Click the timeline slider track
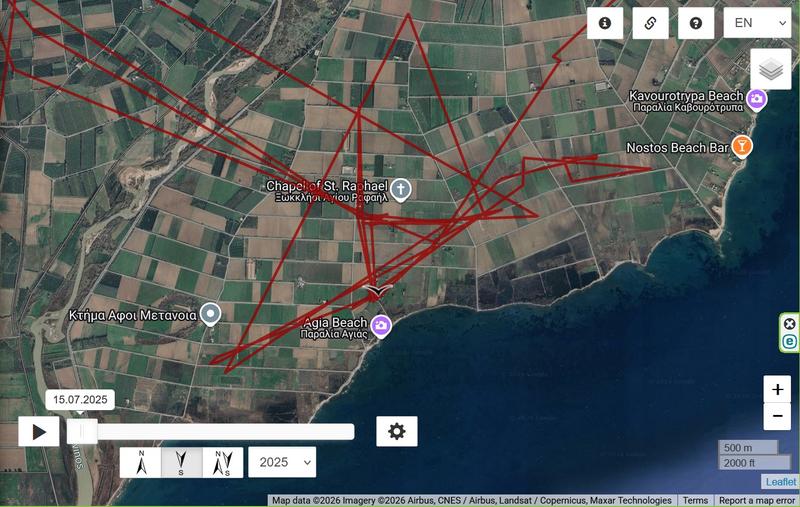 pos(210,432)
